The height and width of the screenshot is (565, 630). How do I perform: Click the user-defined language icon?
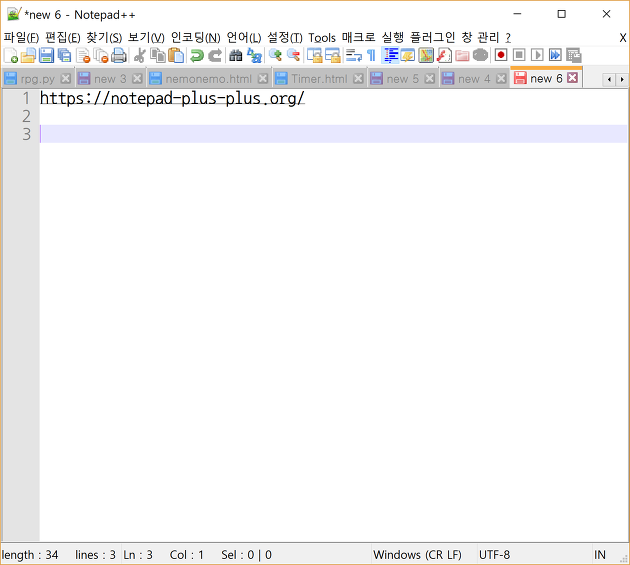click(408, 55)
